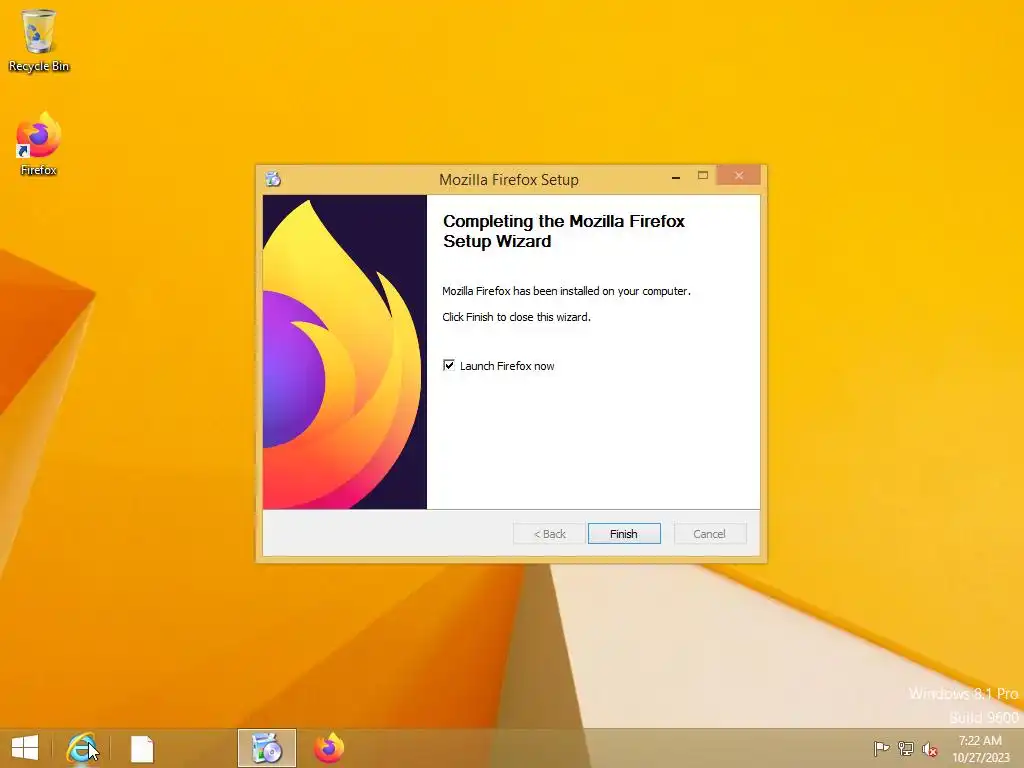Launch Internet Explorer from the taskbar
This screenshot has height=768, width=1024.
[x=82, y=748]
